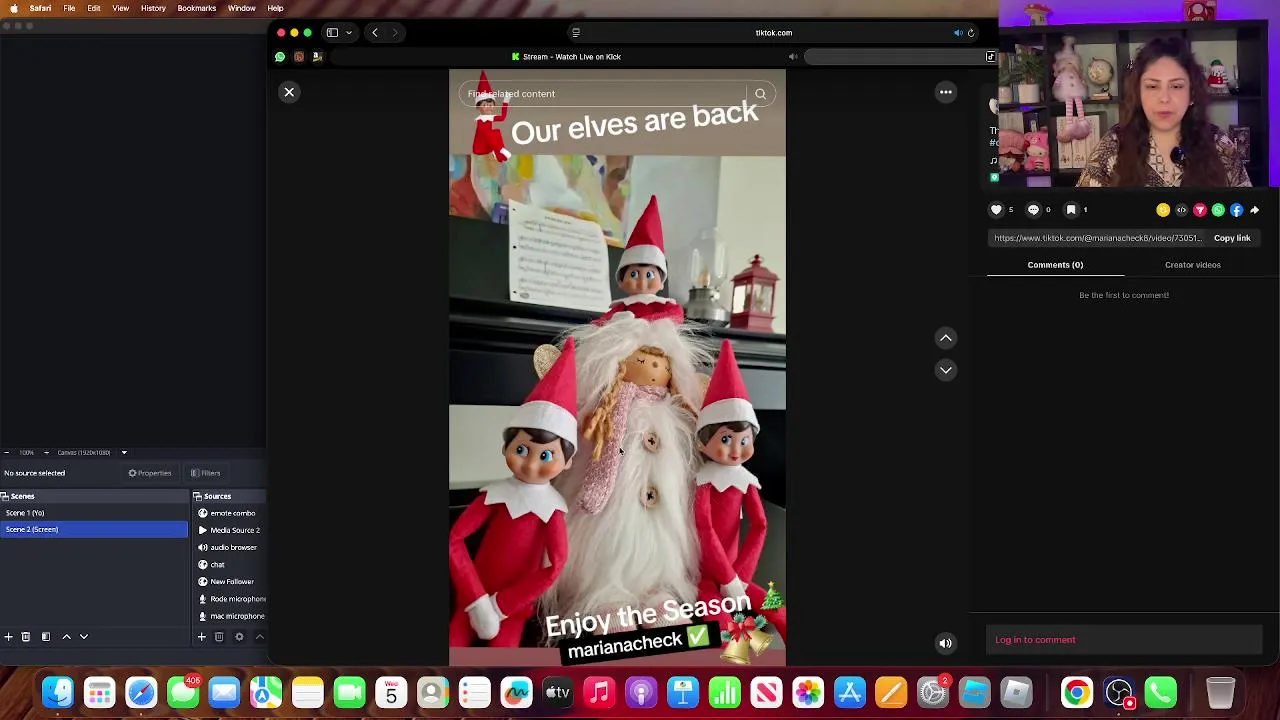1280x720 pixels.
Task: Select Scene 2 (Screen) in OBS
Action: point(94,529)
